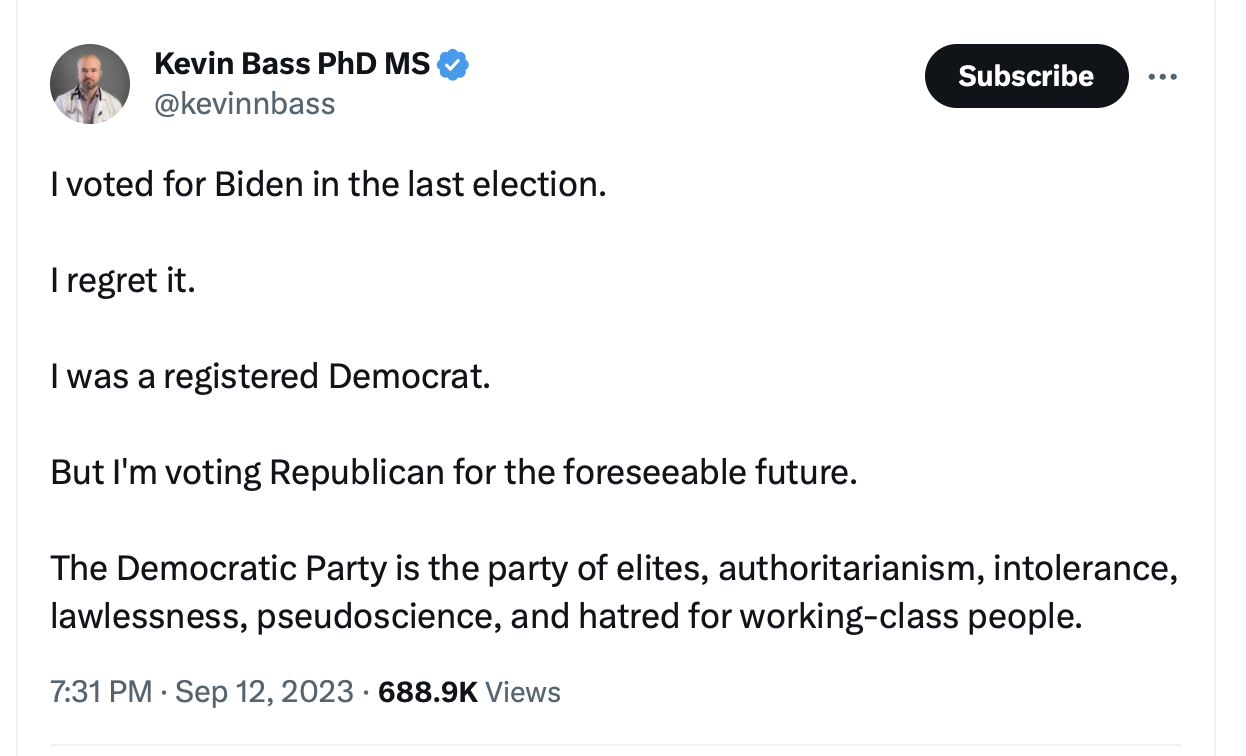The image size is (1246, 756).
Task: Click 'The Democratic Party is the party' line
Action: pyautogui.click(x=614, y=568)
